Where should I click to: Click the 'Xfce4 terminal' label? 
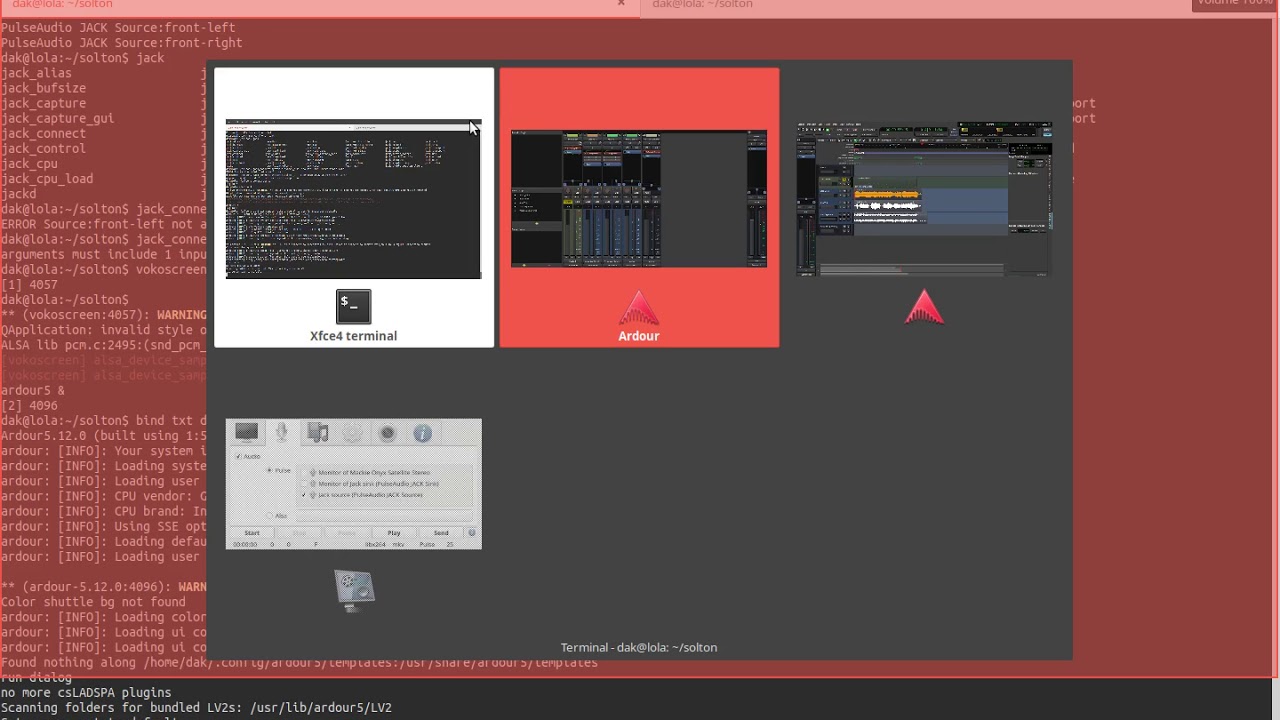[353, 336]
